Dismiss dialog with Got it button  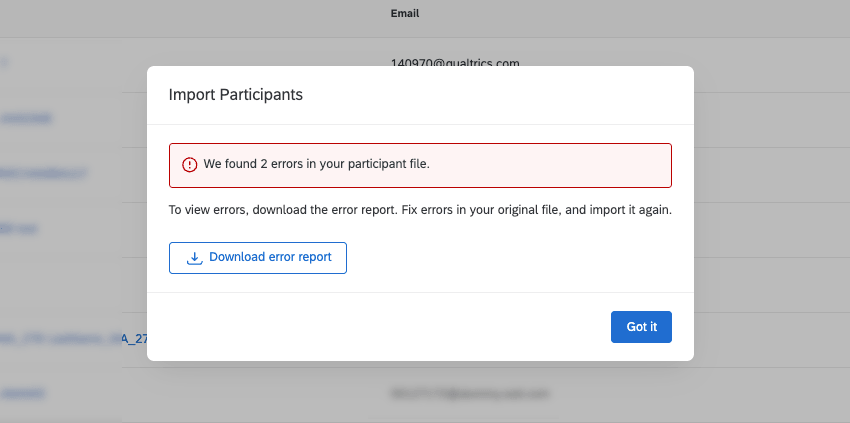pyautogui.click(x=641, y=327)
